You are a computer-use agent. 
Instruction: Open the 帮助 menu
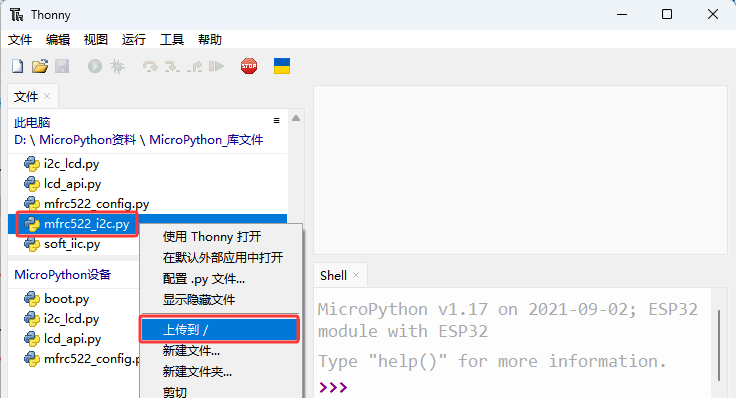pos(210,40)
